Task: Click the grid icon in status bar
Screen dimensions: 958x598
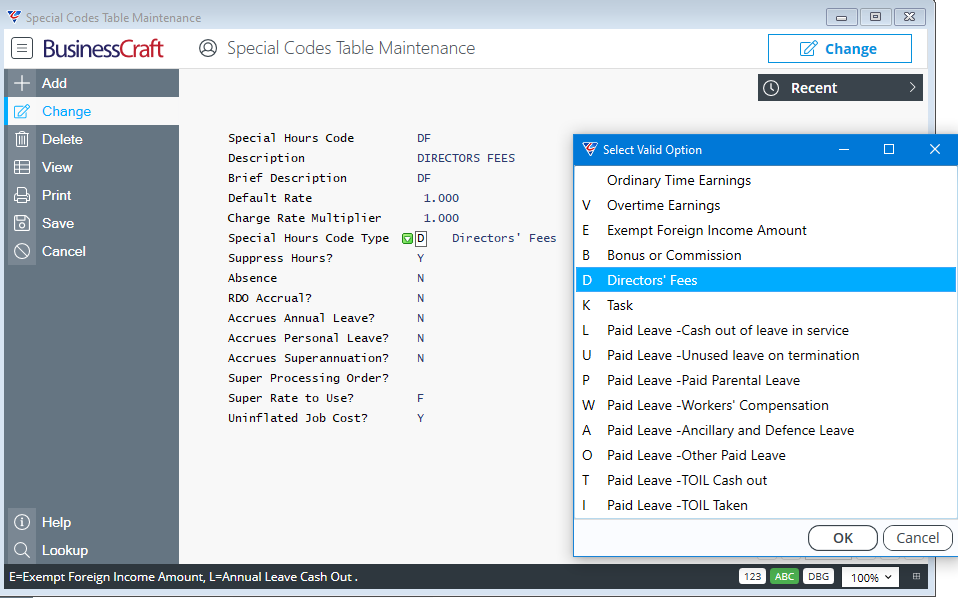Action: tap(916, 576)
